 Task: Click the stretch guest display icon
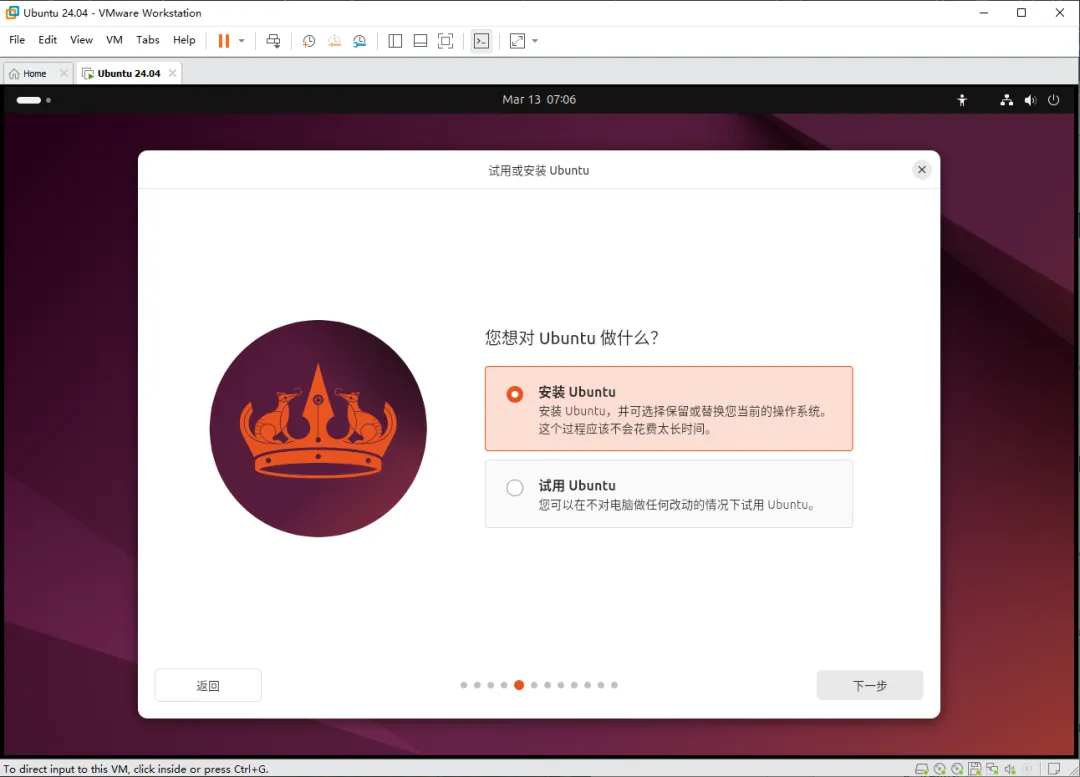tap(517, 41)
